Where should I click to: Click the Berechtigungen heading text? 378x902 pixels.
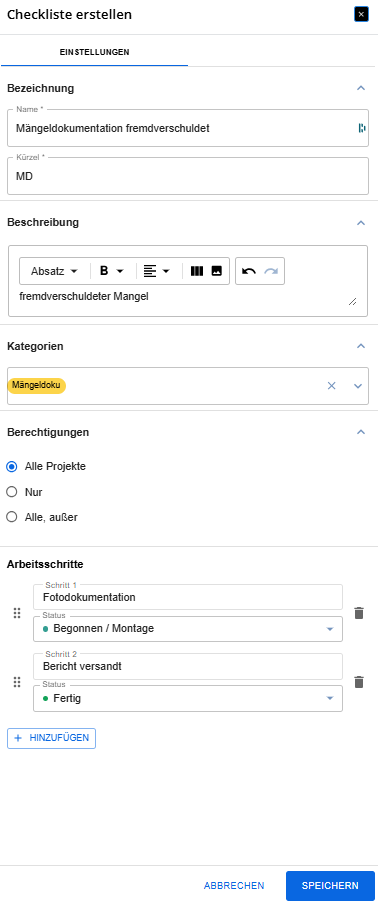tap(48, 432)
